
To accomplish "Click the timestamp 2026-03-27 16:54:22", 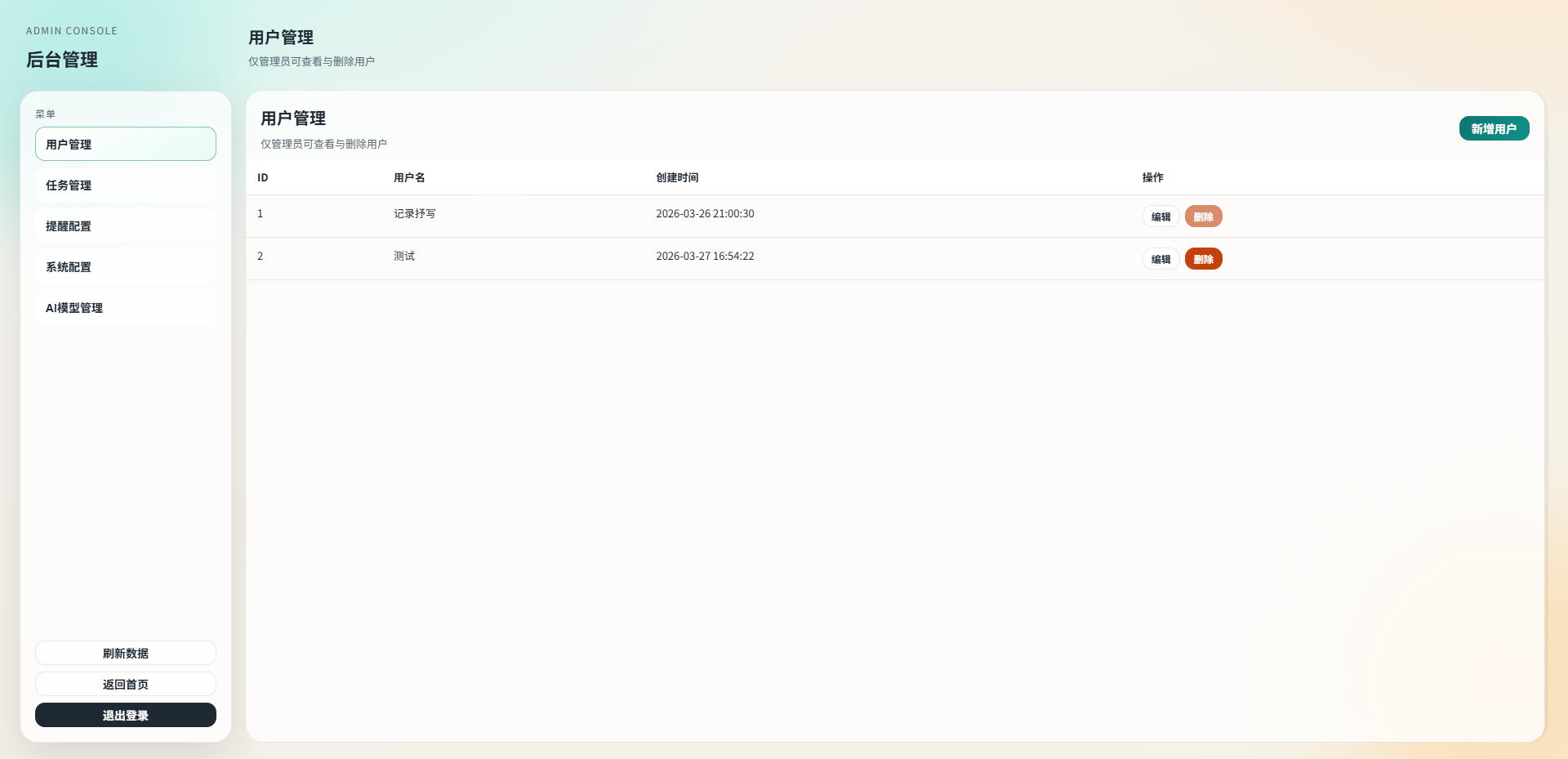I will point(705,257).
